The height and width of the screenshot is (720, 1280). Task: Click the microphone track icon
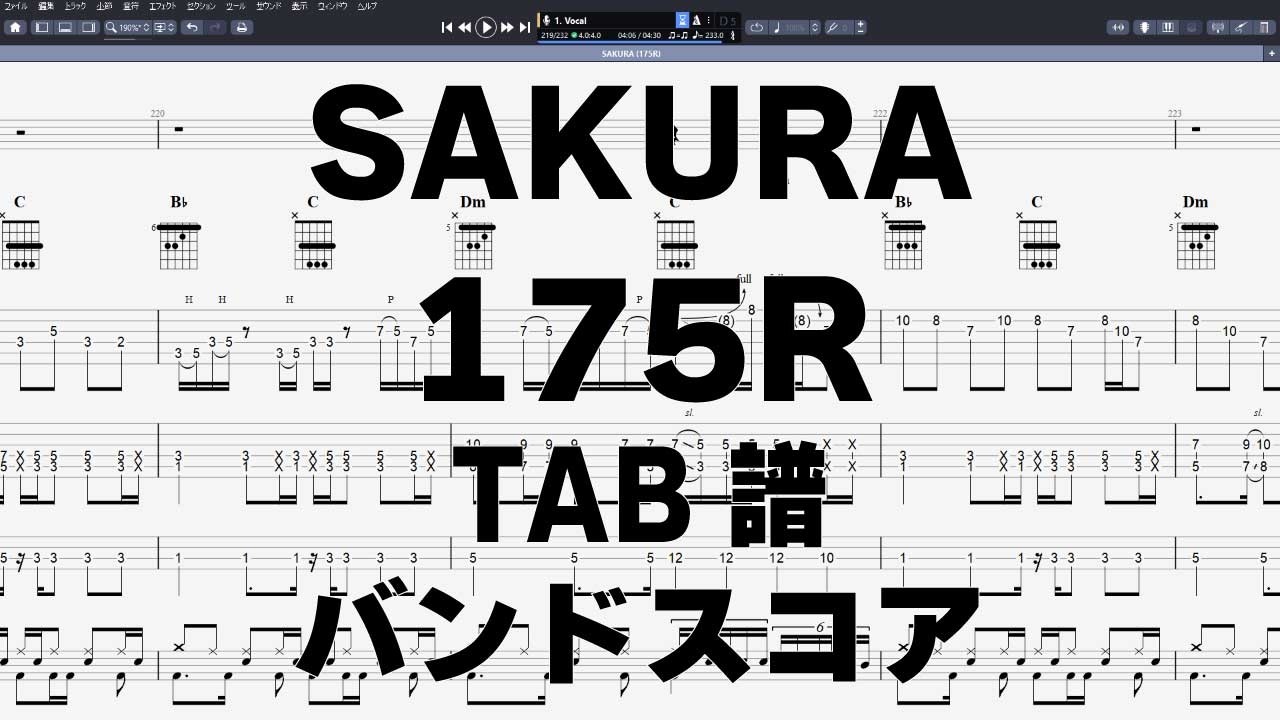click(546, 20)
